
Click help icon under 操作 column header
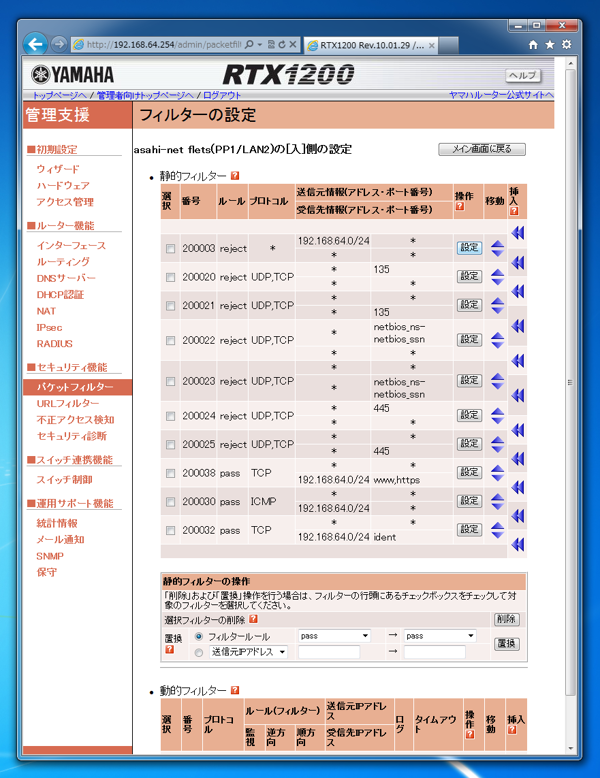460,206
